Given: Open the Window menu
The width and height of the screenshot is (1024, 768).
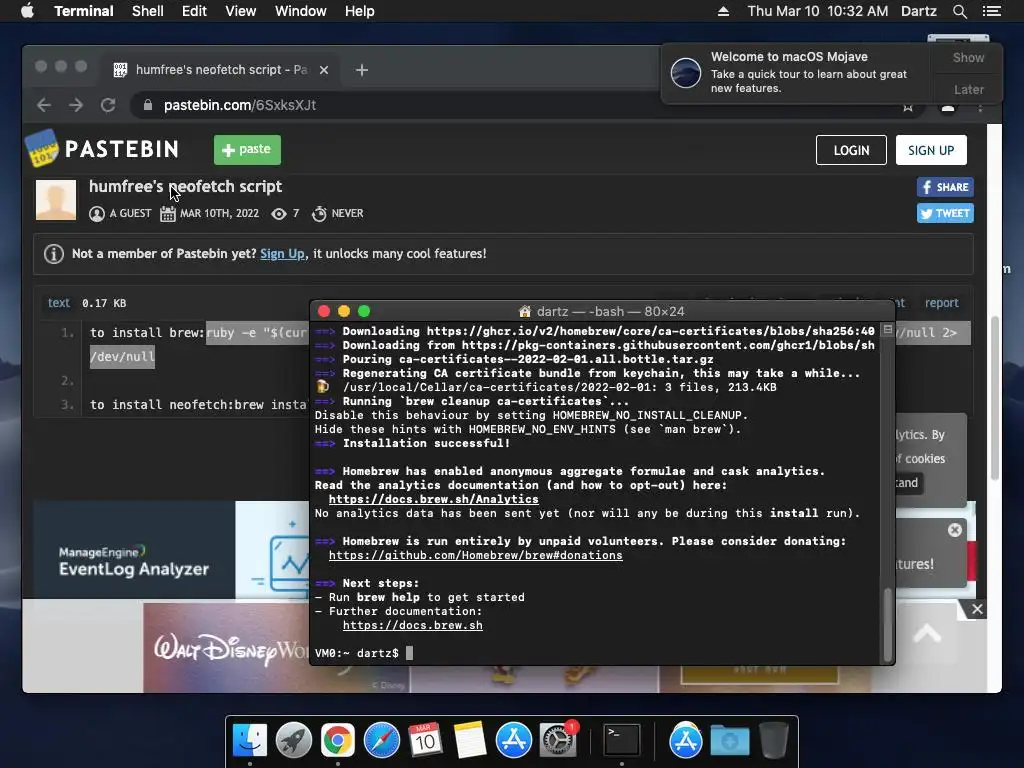Looking at the screenshot, I should tap(300, 11).
